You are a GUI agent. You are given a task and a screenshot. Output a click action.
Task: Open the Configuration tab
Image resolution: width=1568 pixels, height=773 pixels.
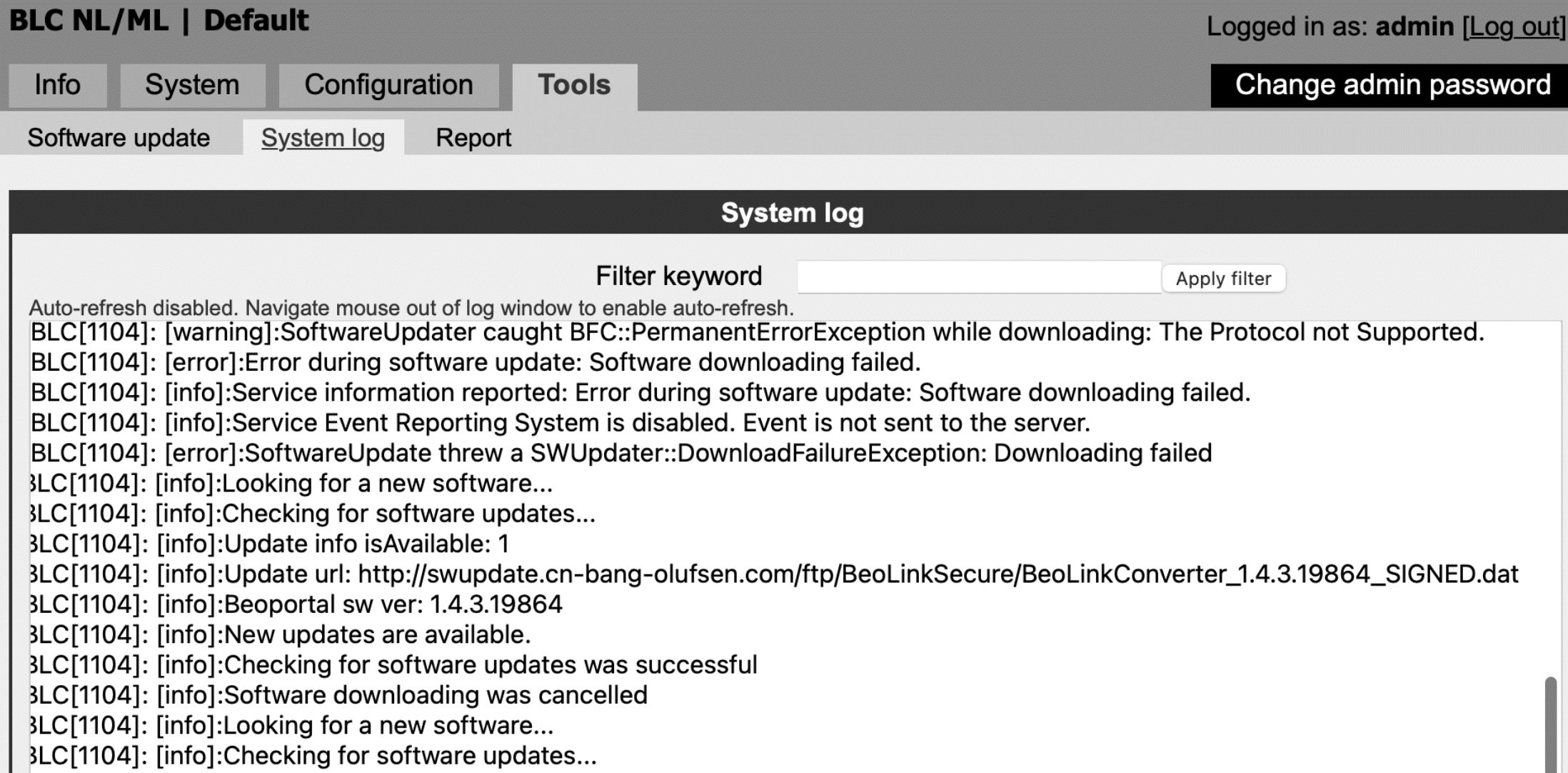(x=389, y=85)
